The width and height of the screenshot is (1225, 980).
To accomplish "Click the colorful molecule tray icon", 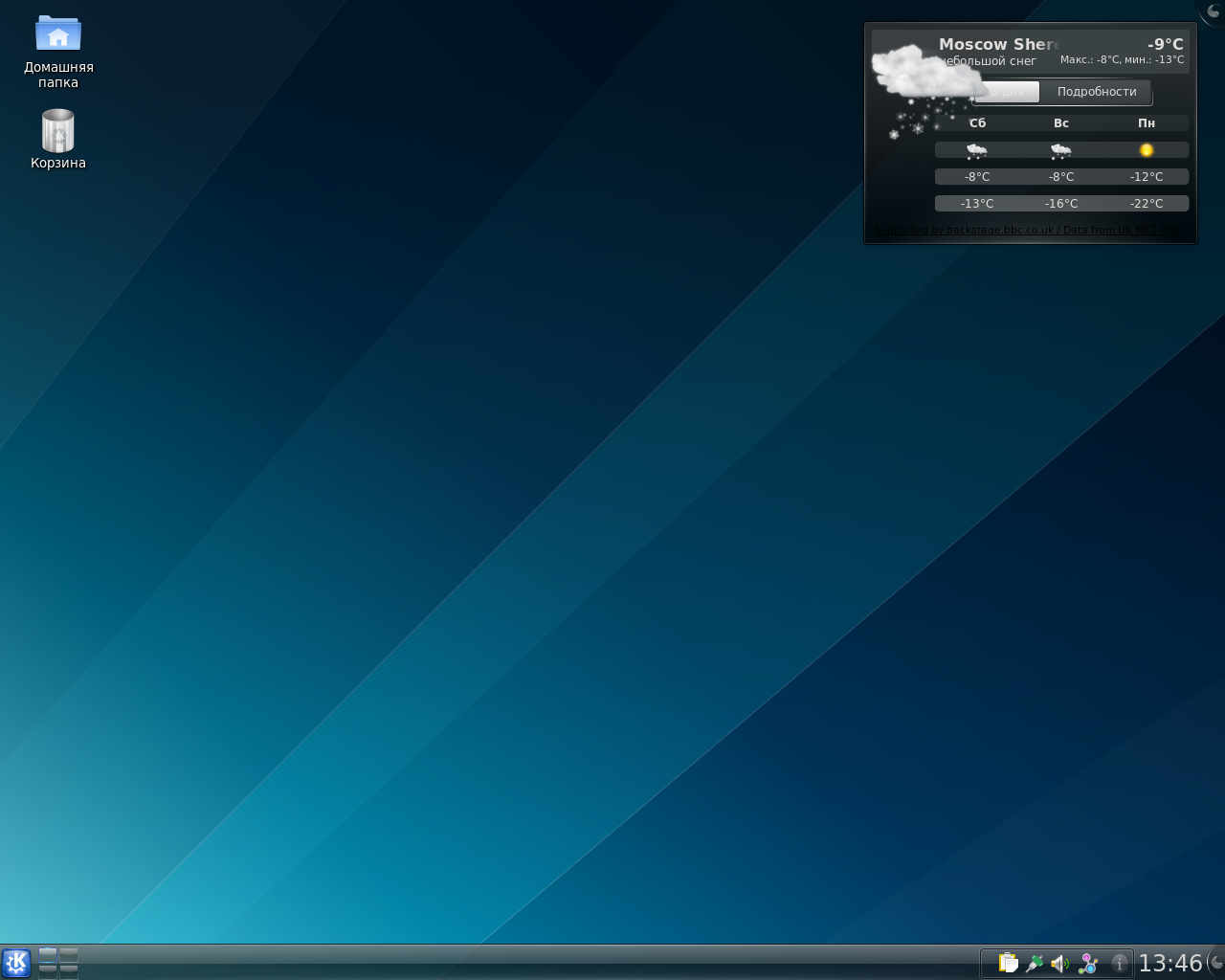I will pos(1088,963).
